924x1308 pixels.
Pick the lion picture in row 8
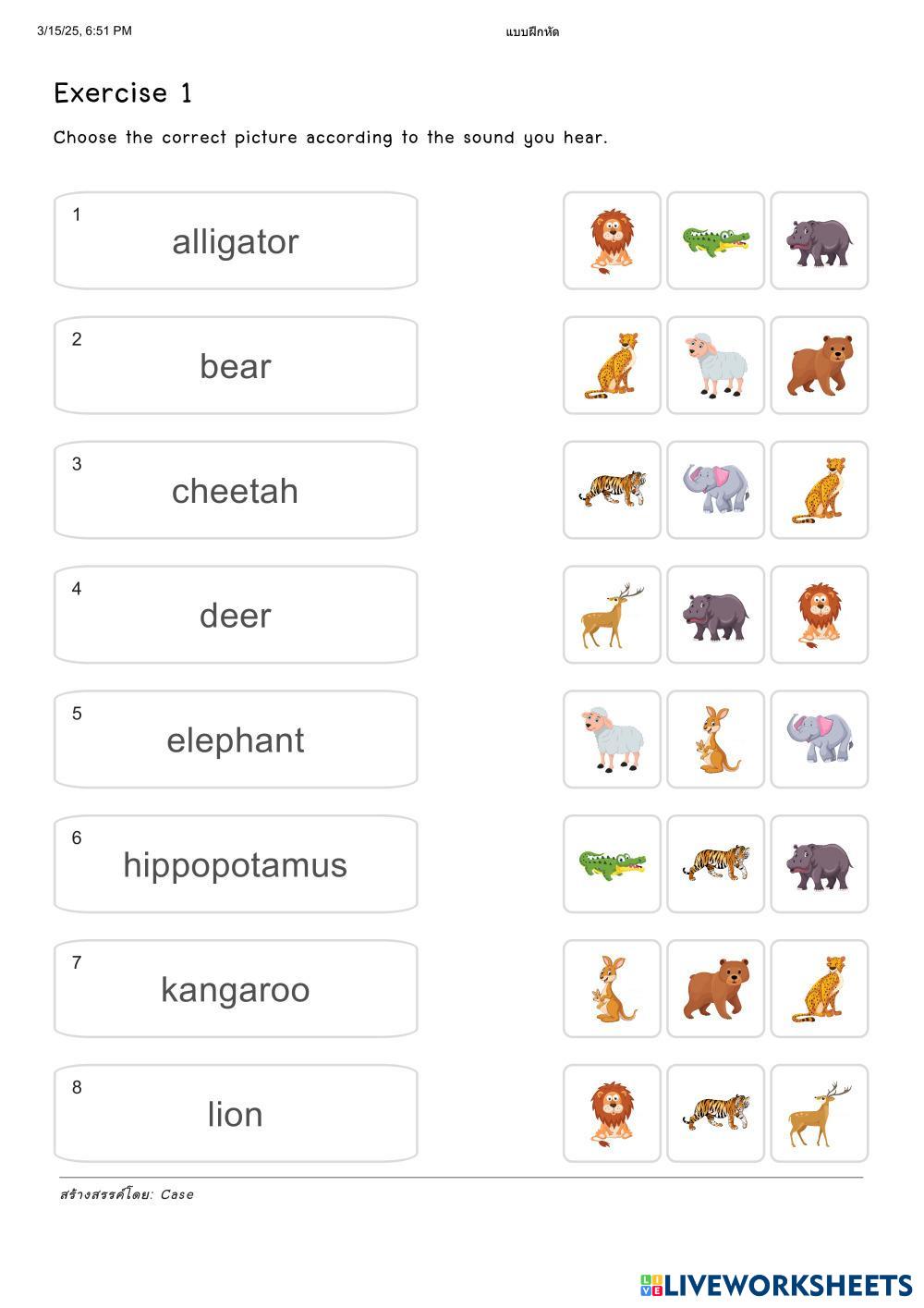(612, 1114)
